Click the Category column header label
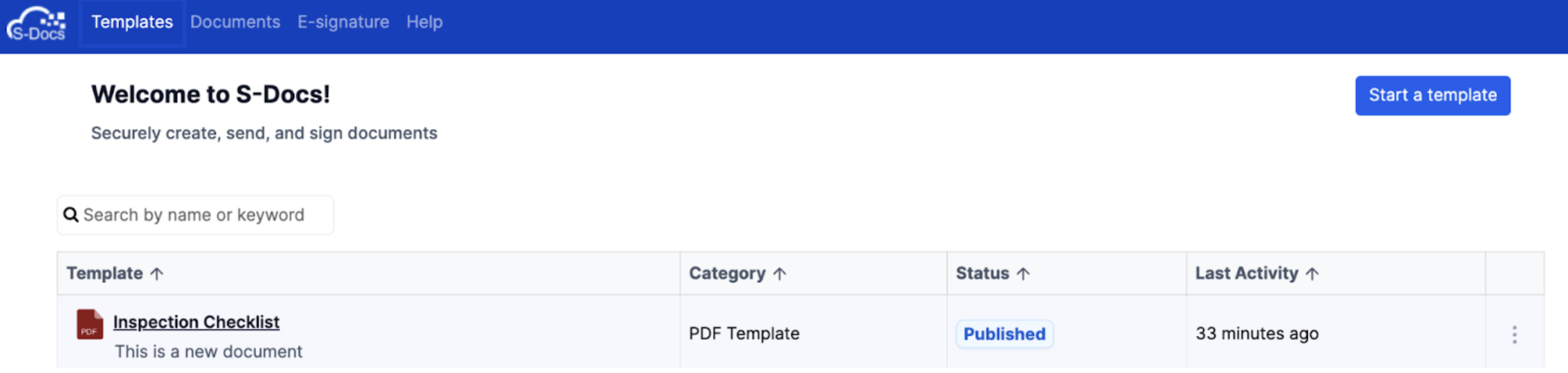 (727, 273)
